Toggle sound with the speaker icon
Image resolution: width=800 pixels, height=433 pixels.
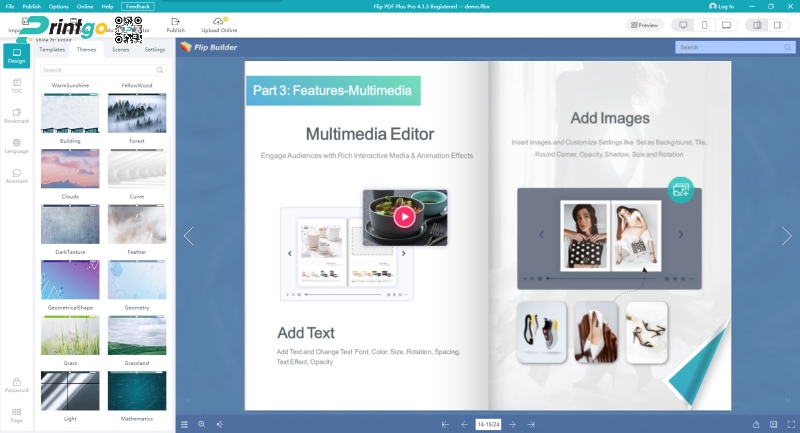coord(219,424)
